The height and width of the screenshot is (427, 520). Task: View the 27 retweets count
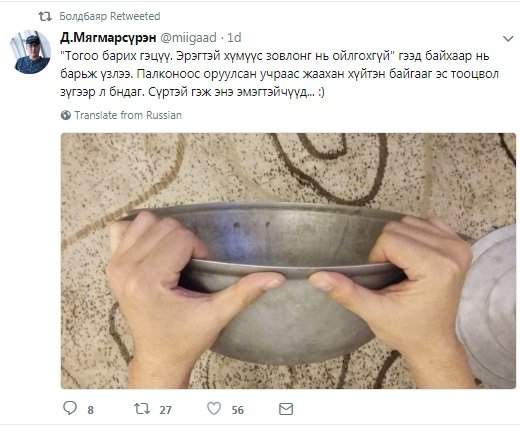click(165, 410)
